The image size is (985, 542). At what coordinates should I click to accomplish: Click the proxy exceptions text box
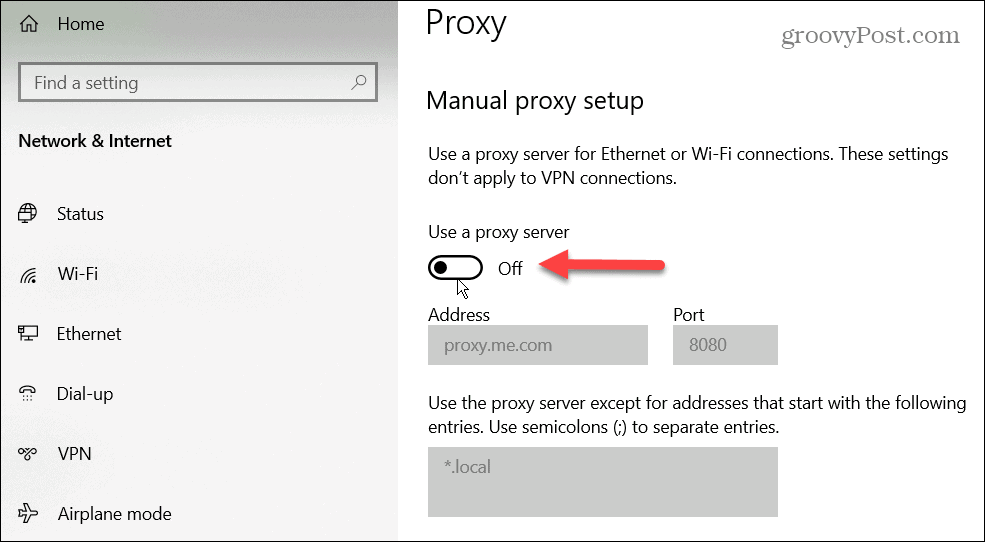point(603,482)
